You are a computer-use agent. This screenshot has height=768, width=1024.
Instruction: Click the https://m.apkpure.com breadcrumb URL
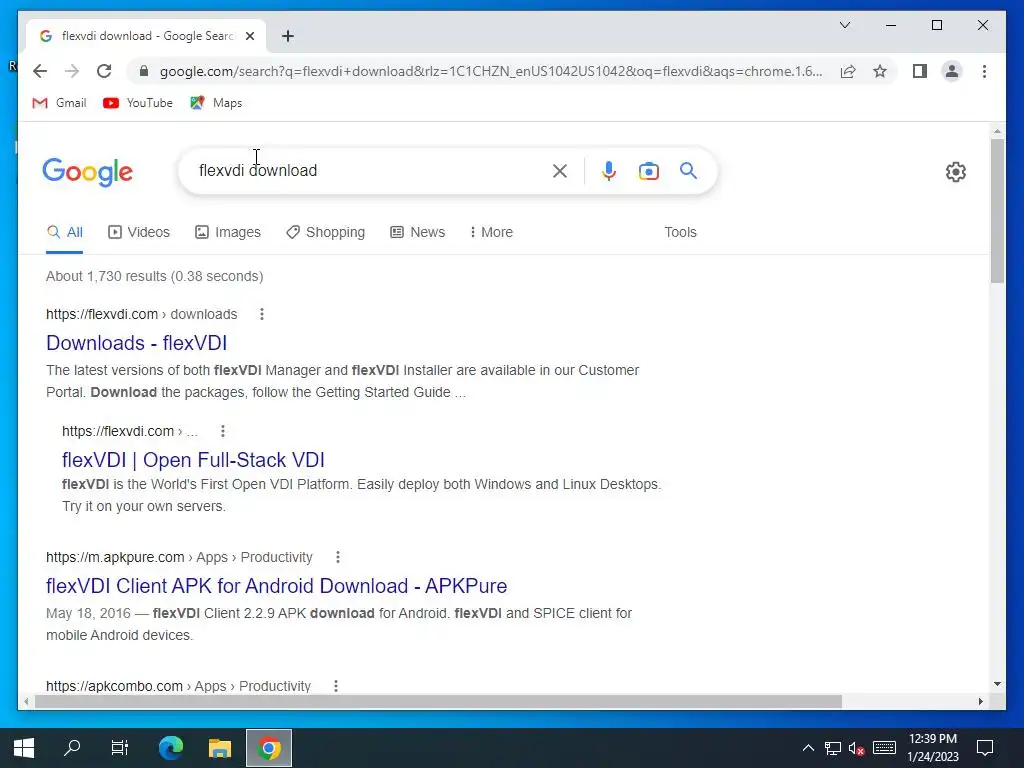click(179, 557)
